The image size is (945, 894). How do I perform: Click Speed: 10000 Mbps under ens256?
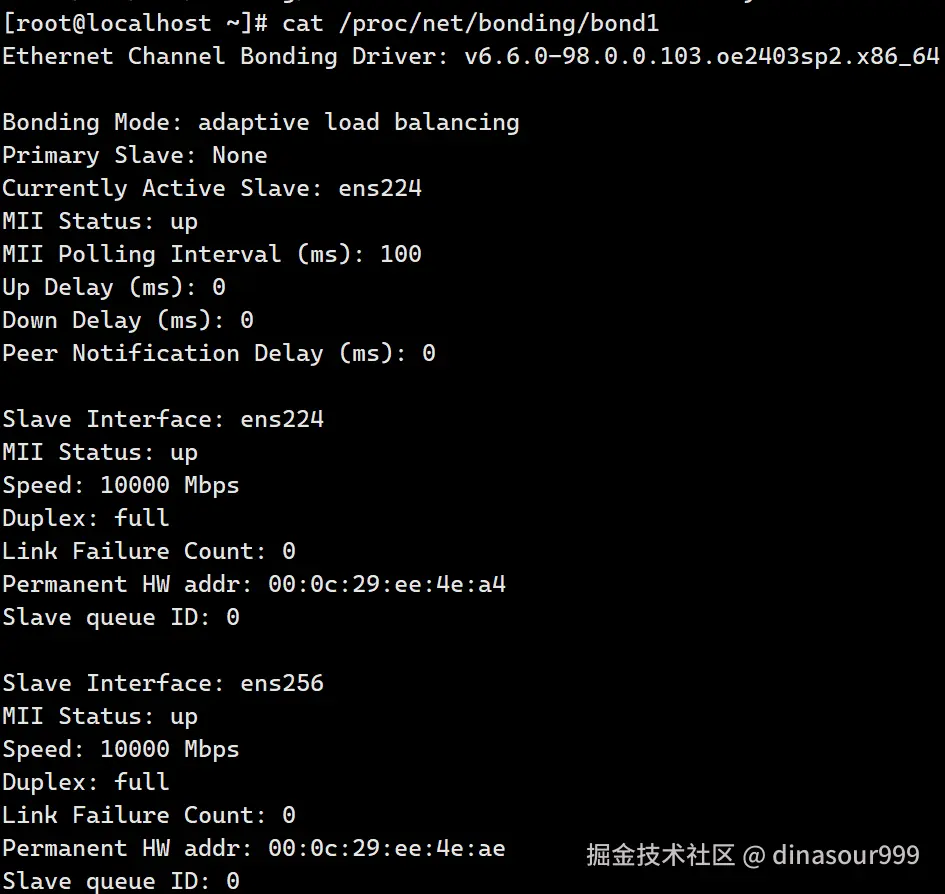pos(120,749)
